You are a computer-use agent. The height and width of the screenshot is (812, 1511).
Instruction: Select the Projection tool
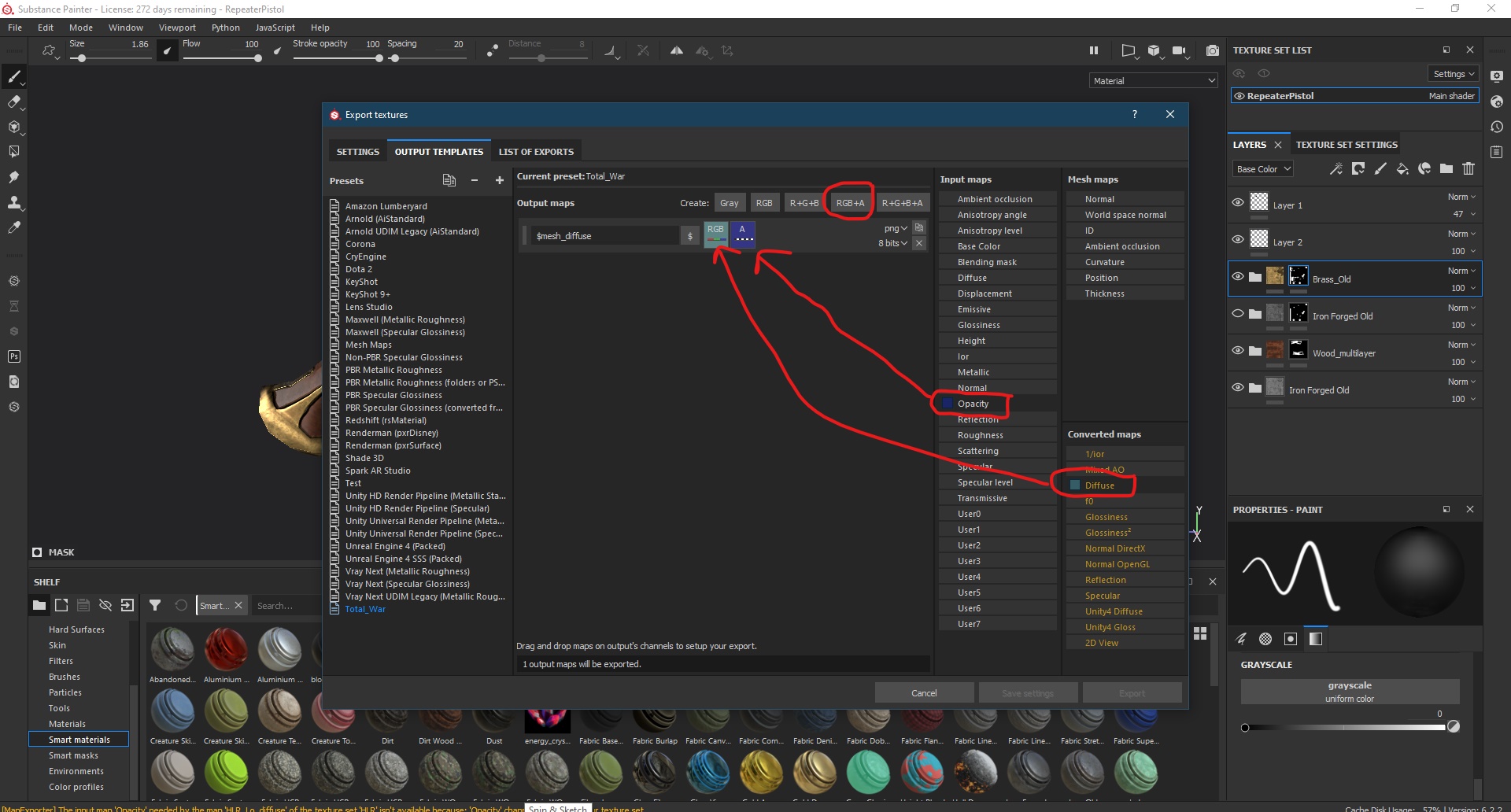coord(13,127)
